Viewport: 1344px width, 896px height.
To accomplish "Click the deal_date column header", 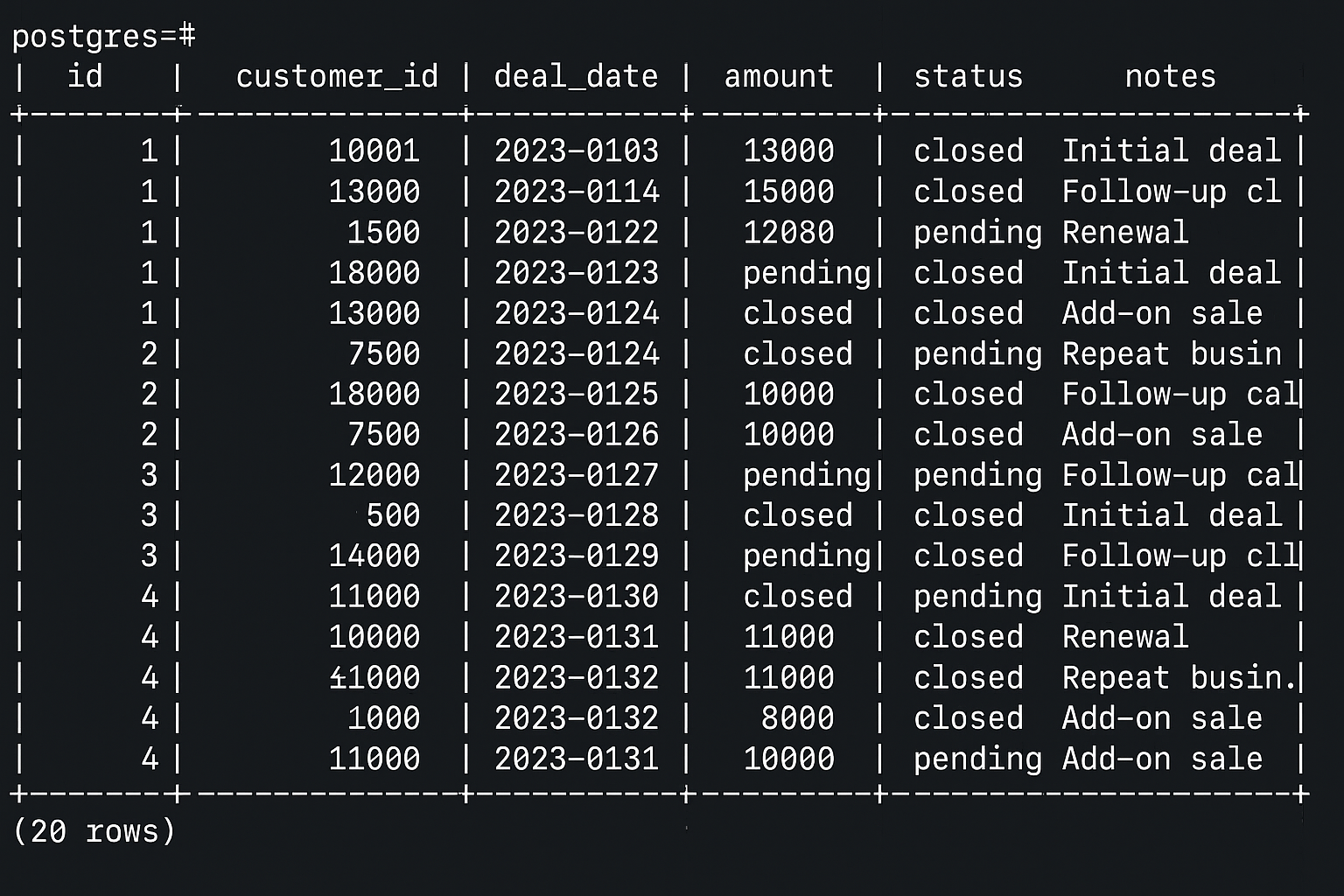I will pyautogui.click(x=576, y=77).
